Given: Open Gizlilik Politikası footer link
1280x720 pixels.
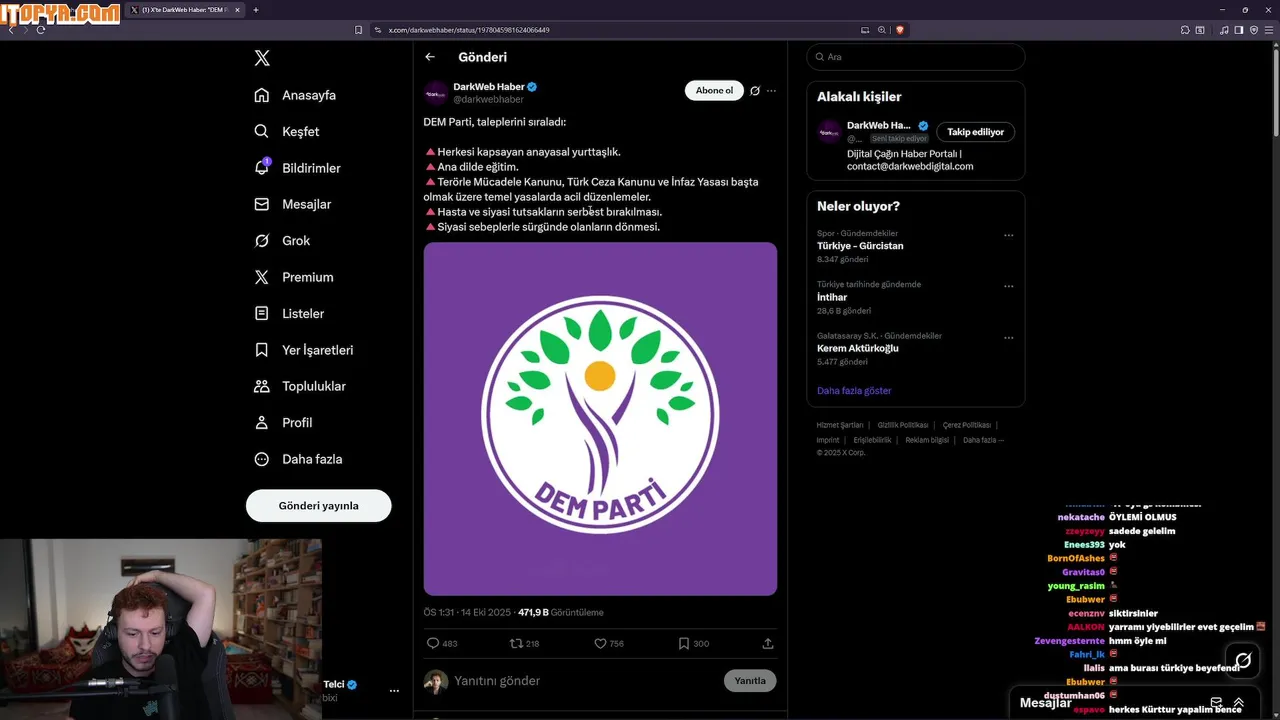Looking at the screenshot, I should 903,425.
